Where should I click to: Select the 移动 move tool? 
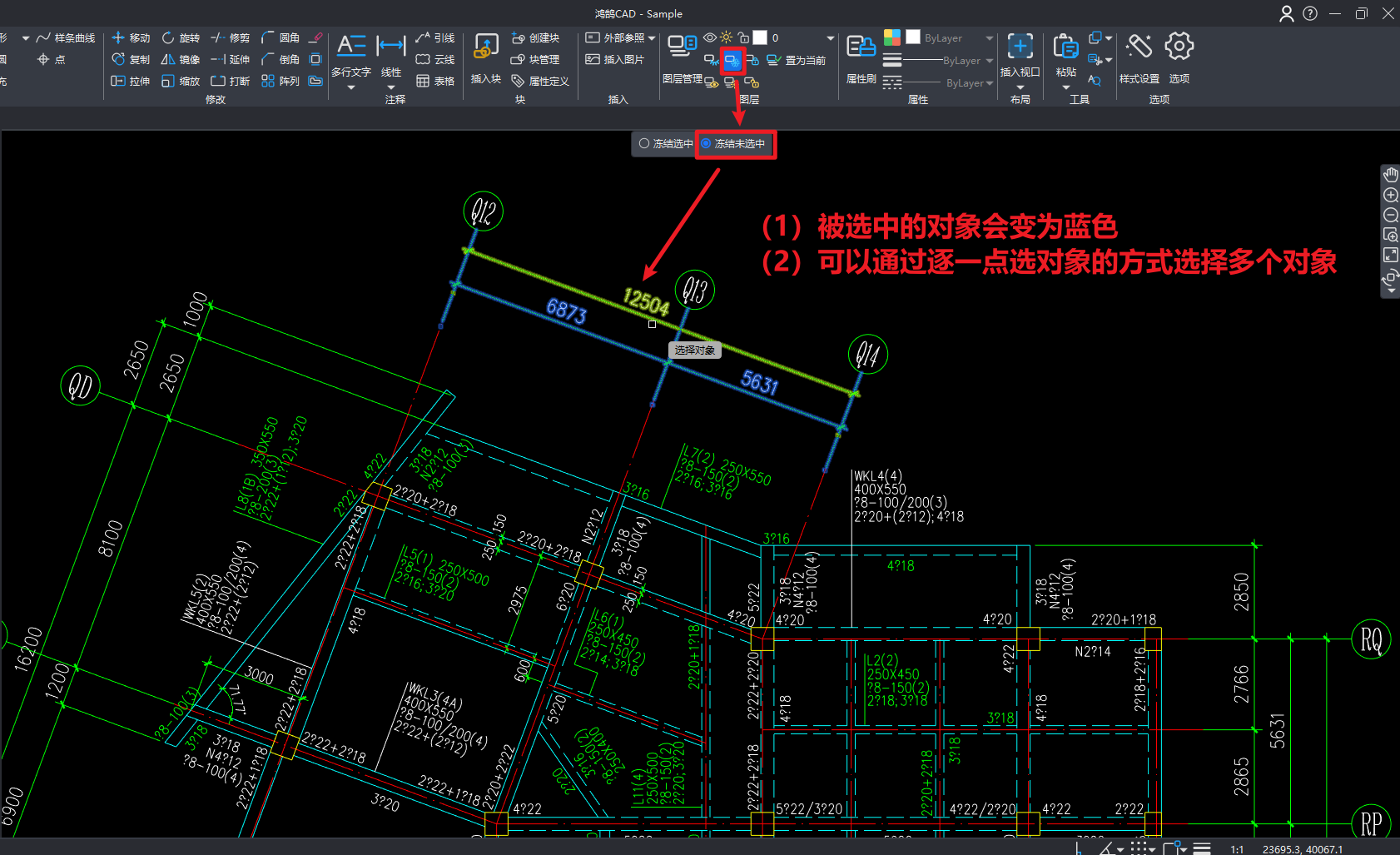tap(132, 38)
